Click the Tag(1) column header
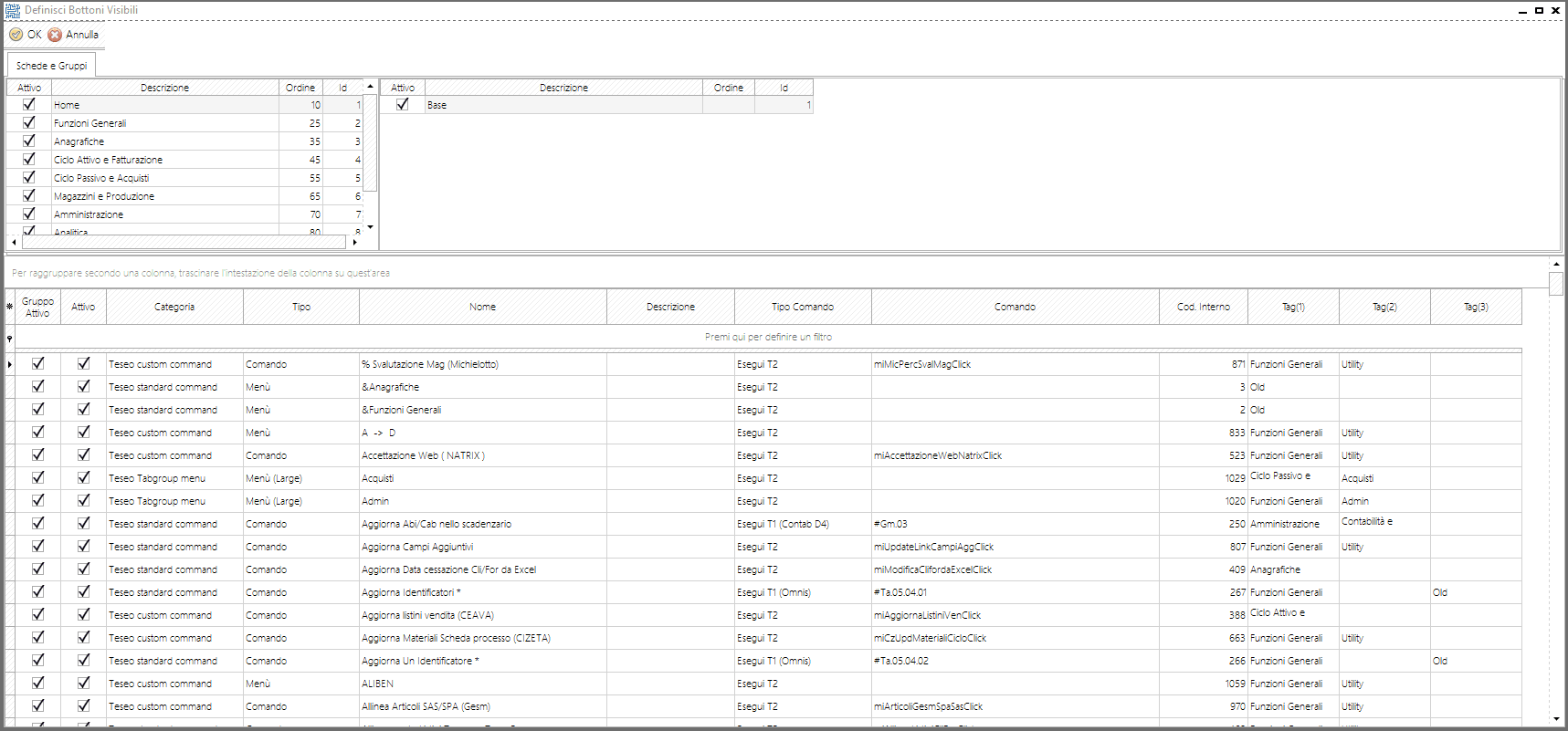 point(1293,307)
